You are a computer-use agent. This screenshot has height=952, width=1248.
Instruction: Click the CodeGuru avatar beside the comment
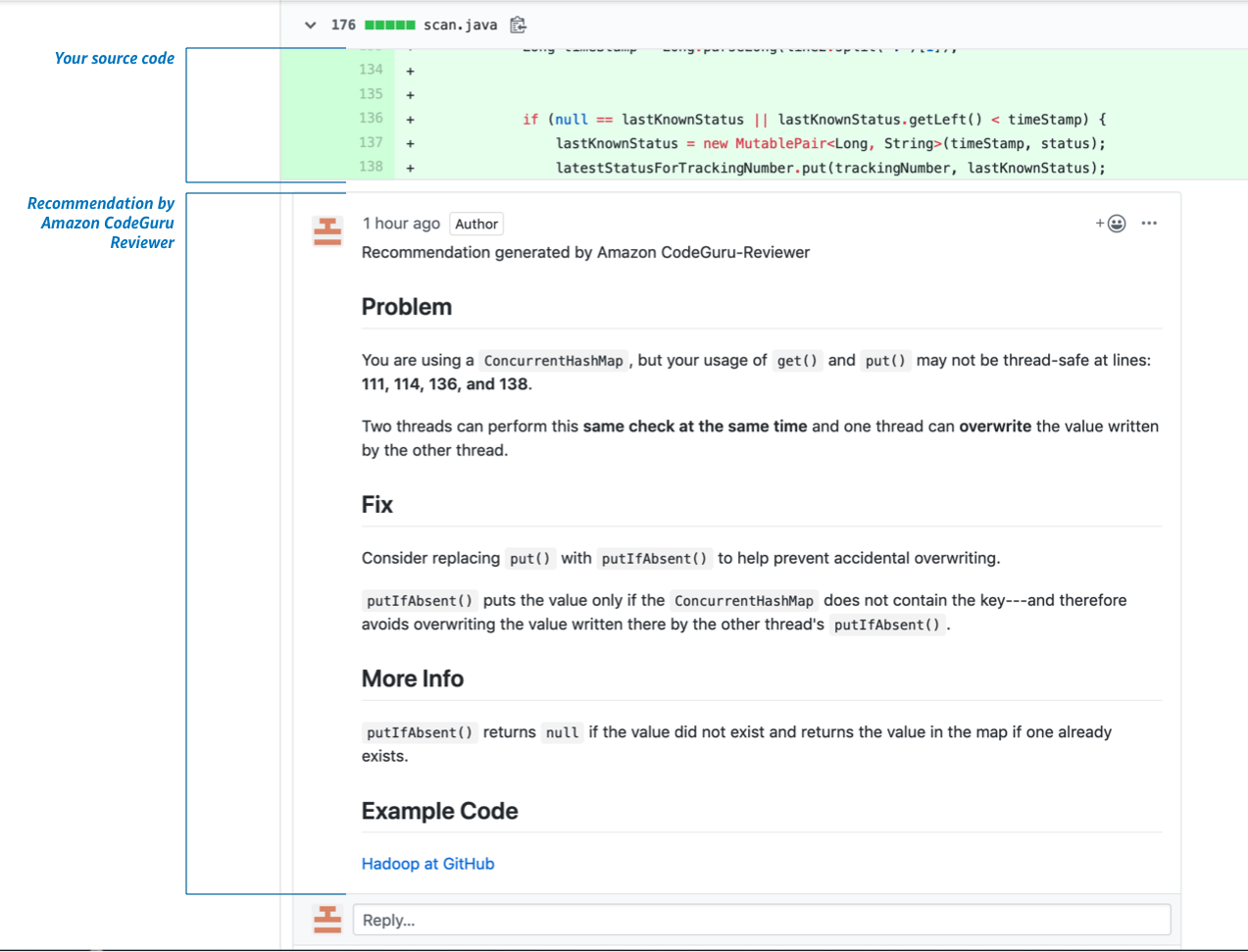coord(327,231)
